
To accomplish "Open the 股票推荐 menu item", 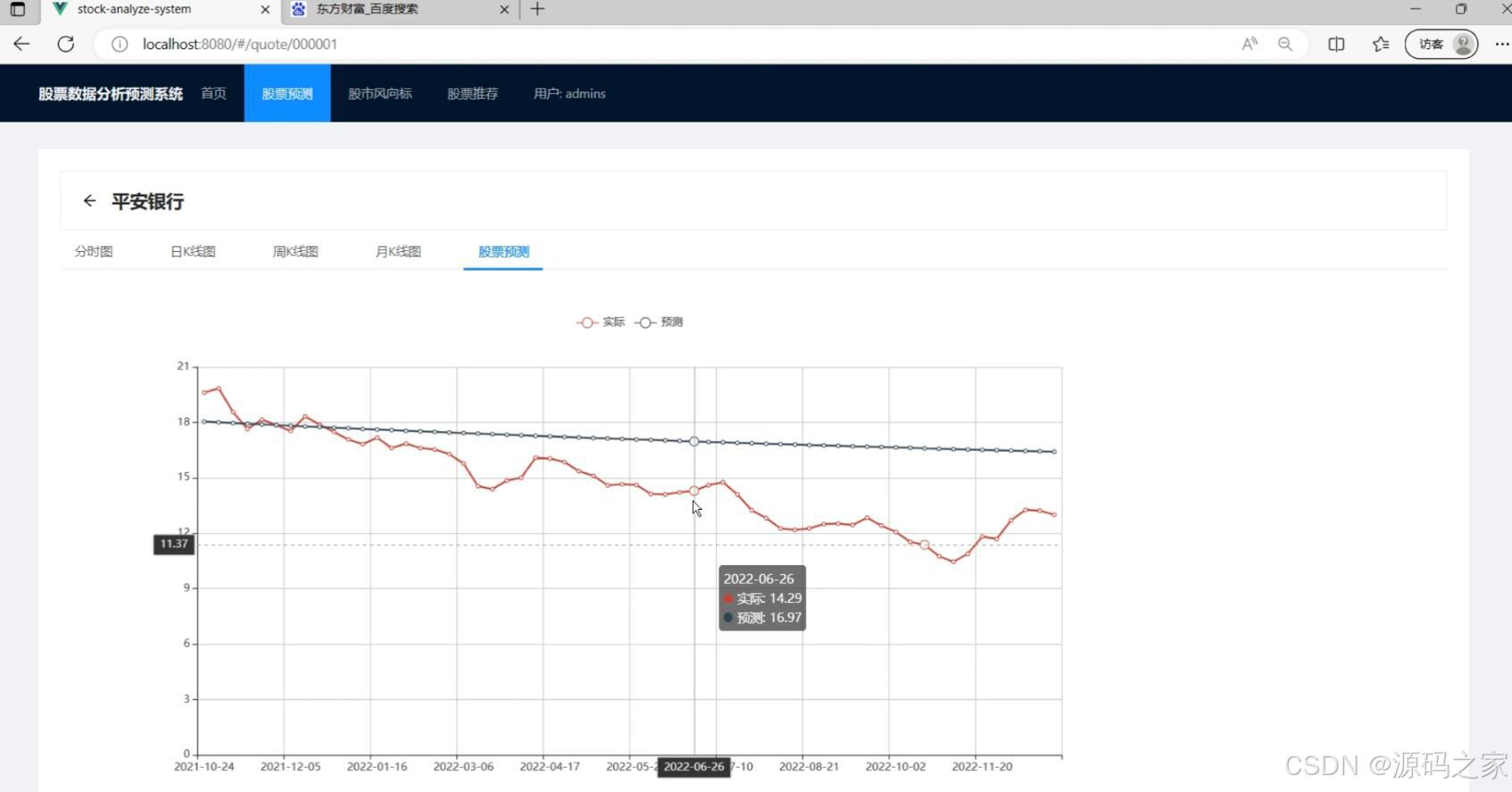I will coord(472,94).
